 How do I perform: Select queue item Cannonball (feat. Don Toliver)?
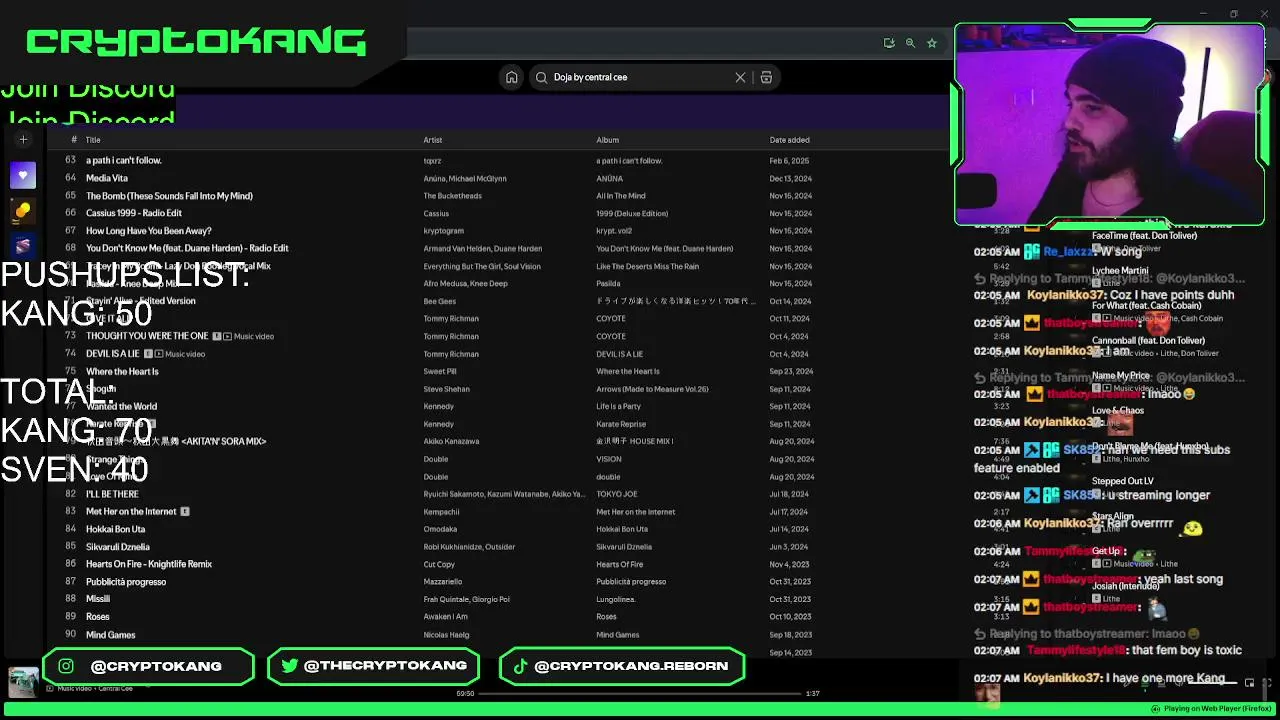[x=1148, y=341]
